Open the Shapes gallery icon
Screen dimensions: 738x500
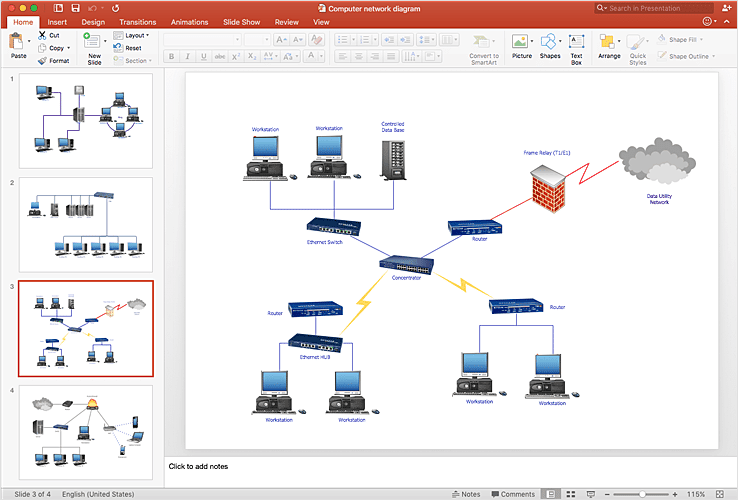[x=548, y=41]
